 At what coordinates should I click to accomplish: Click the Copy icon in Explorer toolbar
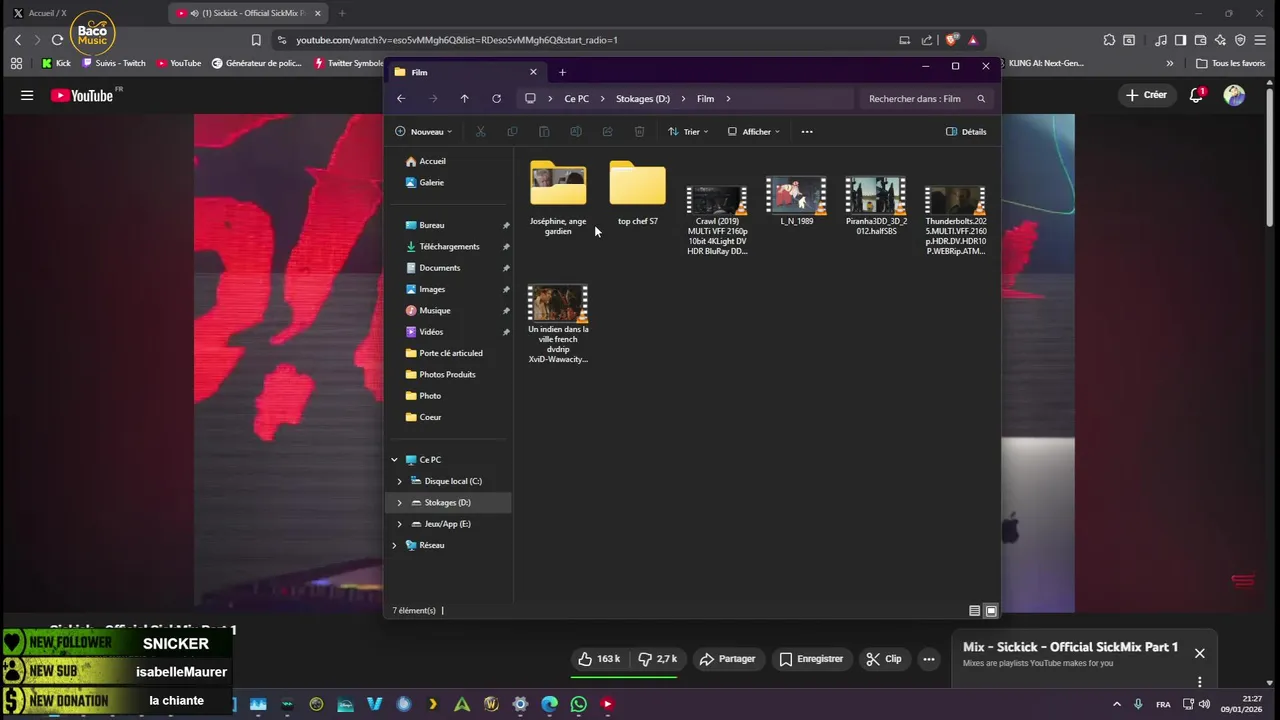[512, 131]
